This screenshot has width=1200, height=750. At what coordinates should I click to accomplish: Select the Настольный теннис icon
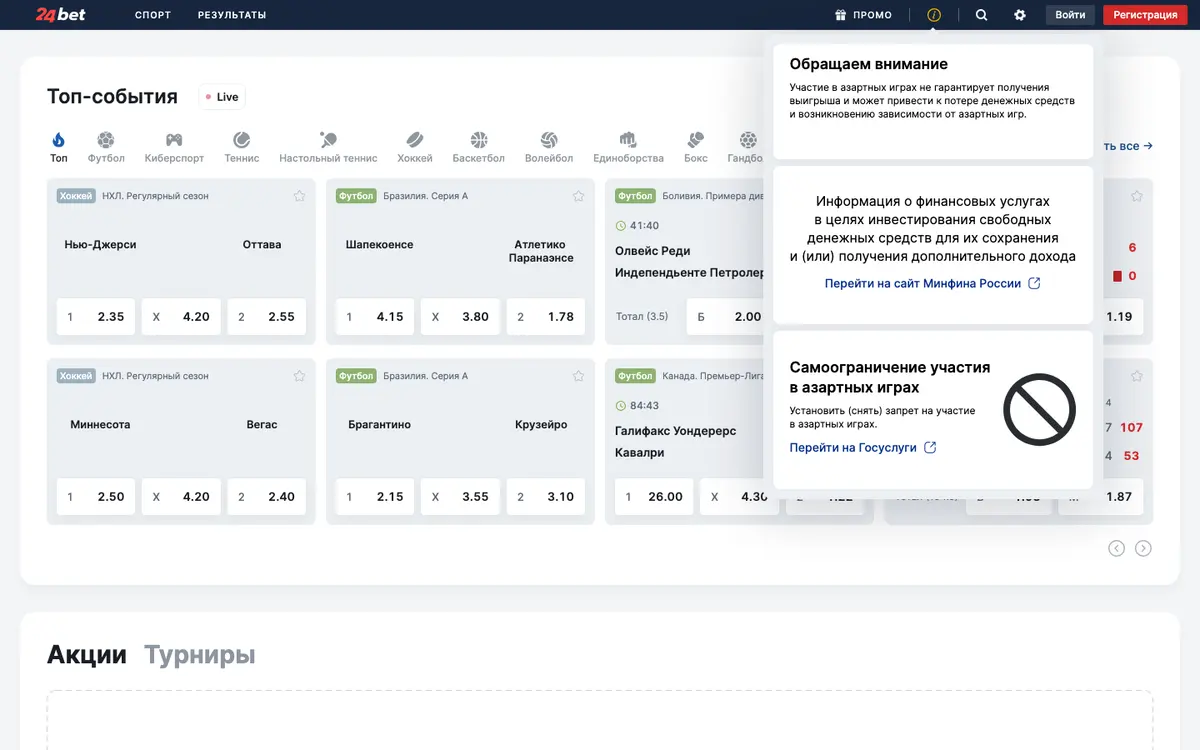(x=328, y=147)
